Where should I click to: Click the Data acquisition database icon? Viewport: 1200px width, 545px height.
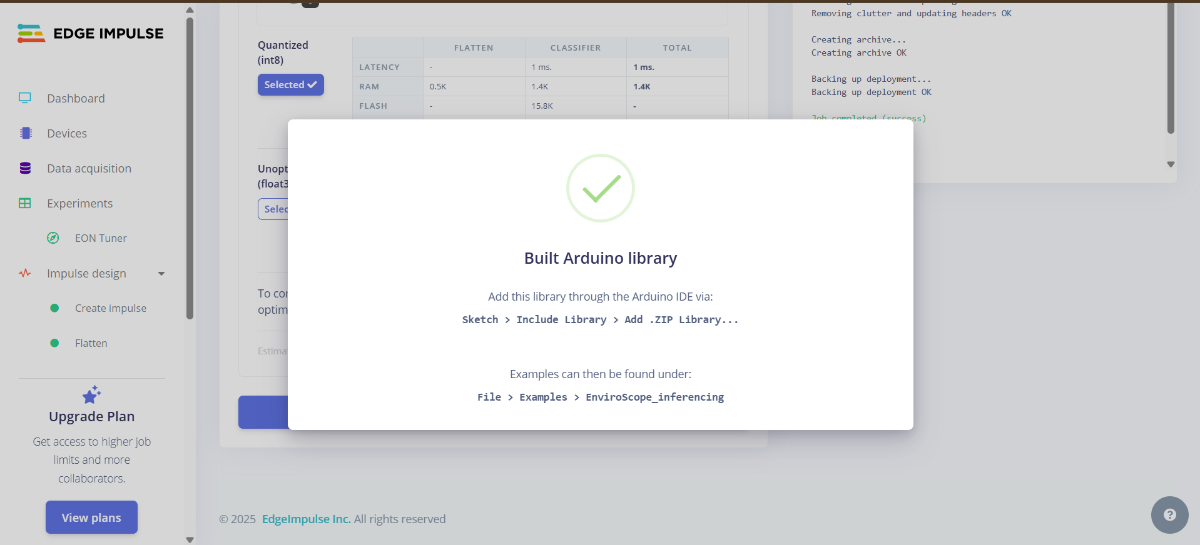tap(25, 168)
